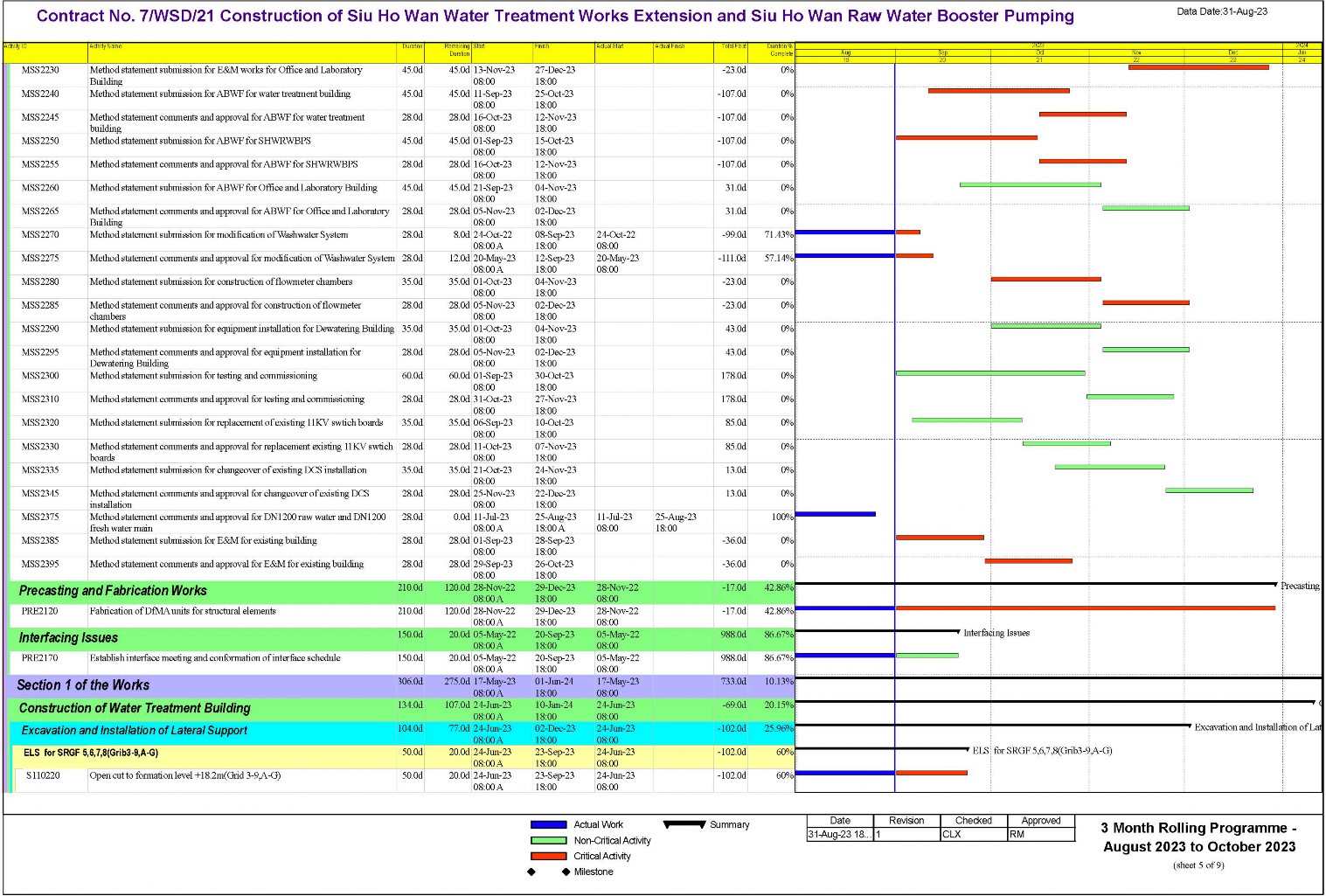The image size is (1326, 896).
Task: Click the green Gantt bar for MSS2320
Action: [x=967, y=420]
